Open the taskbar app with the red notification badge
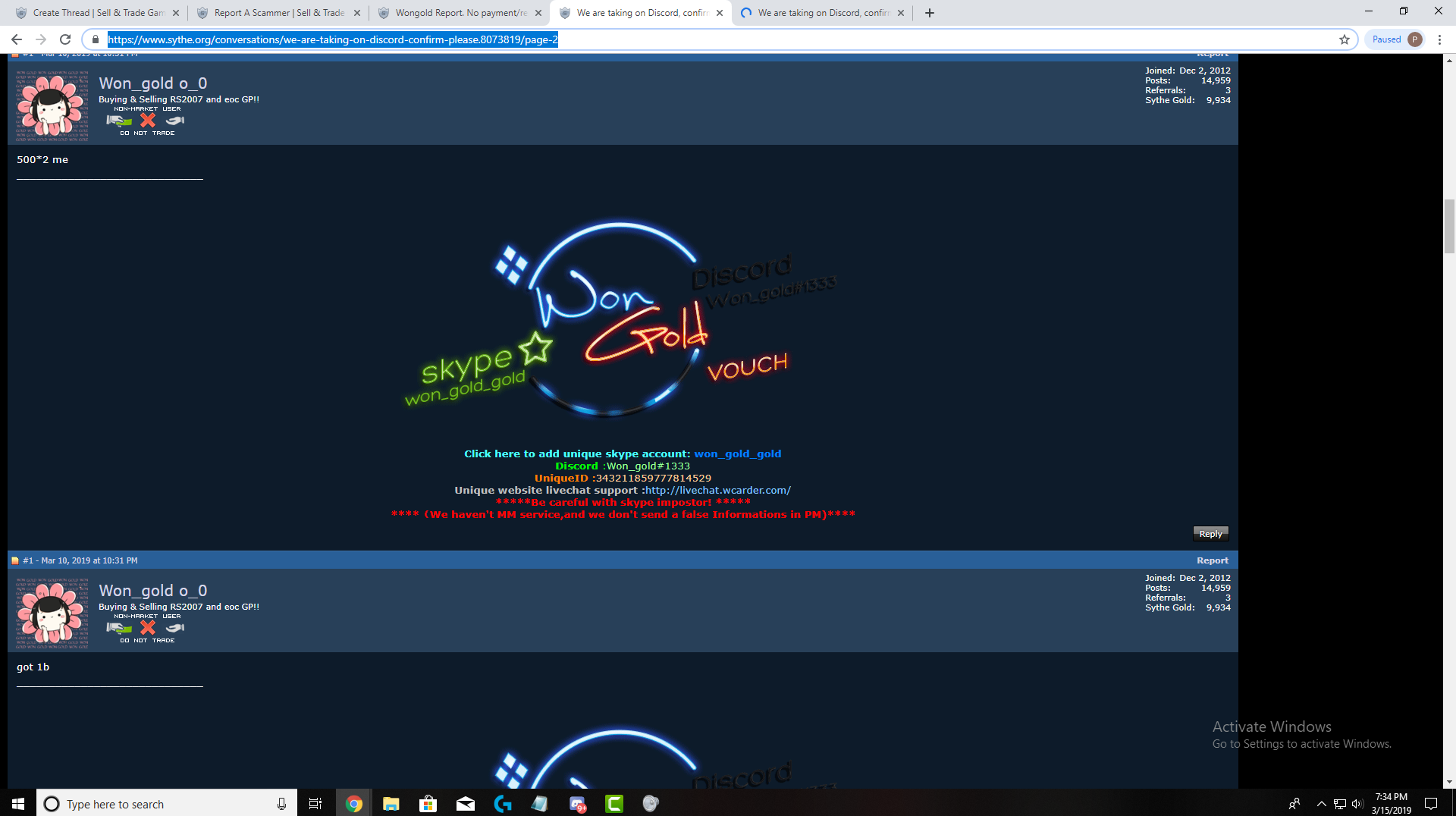1456x816 pixels. [x=577, y=804]
